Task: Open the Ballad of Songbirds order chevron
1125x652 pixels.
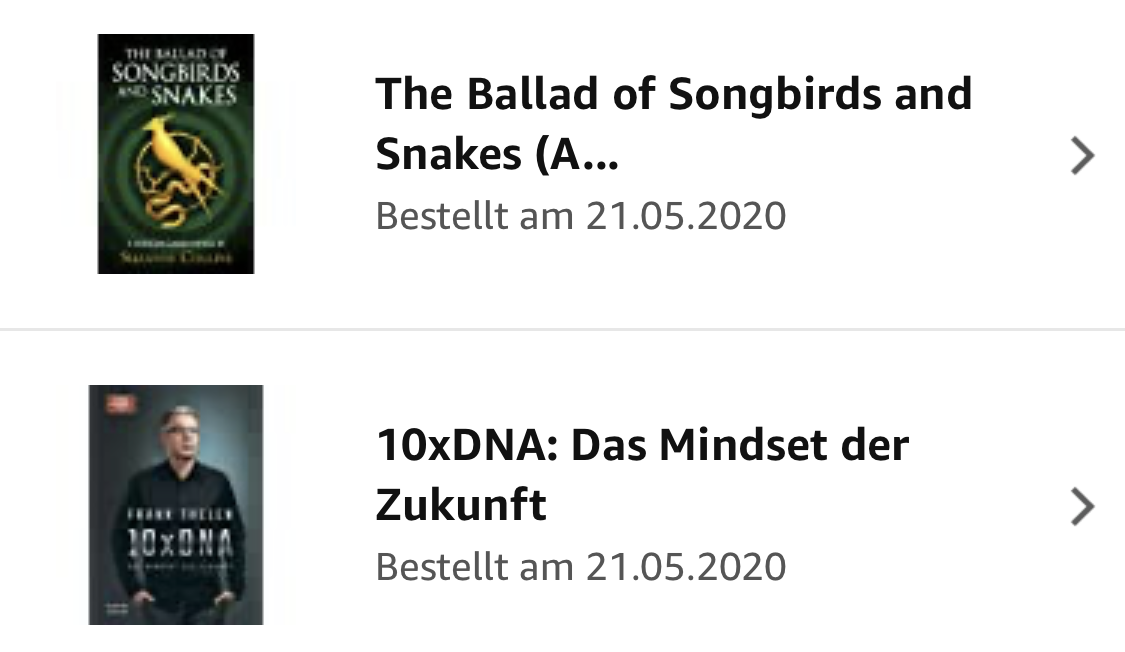Action: 1082,156
